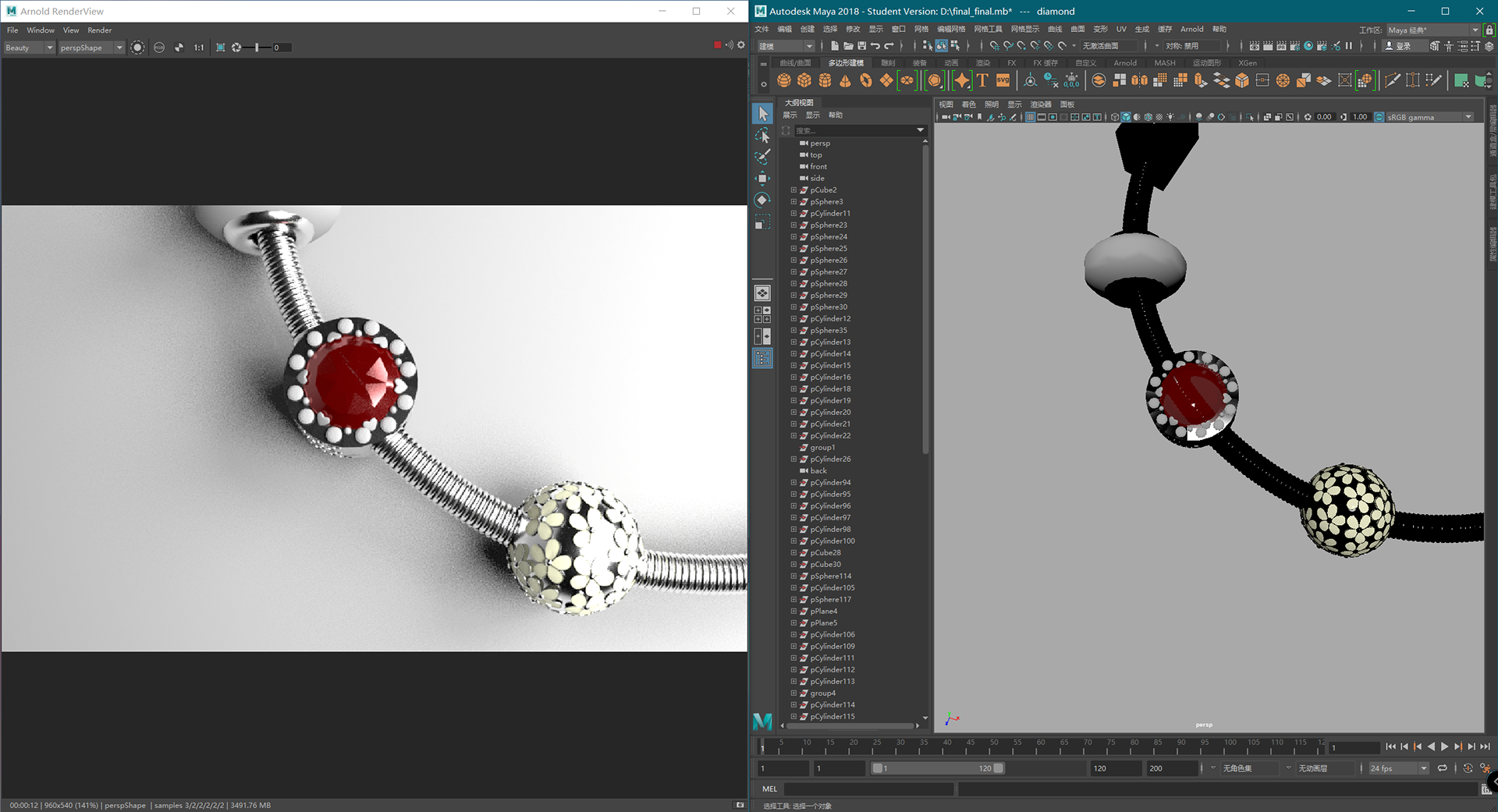The image size is (1498, 812).
Task: Toggle use all lights in viewport
Action: pos(1170,117)
